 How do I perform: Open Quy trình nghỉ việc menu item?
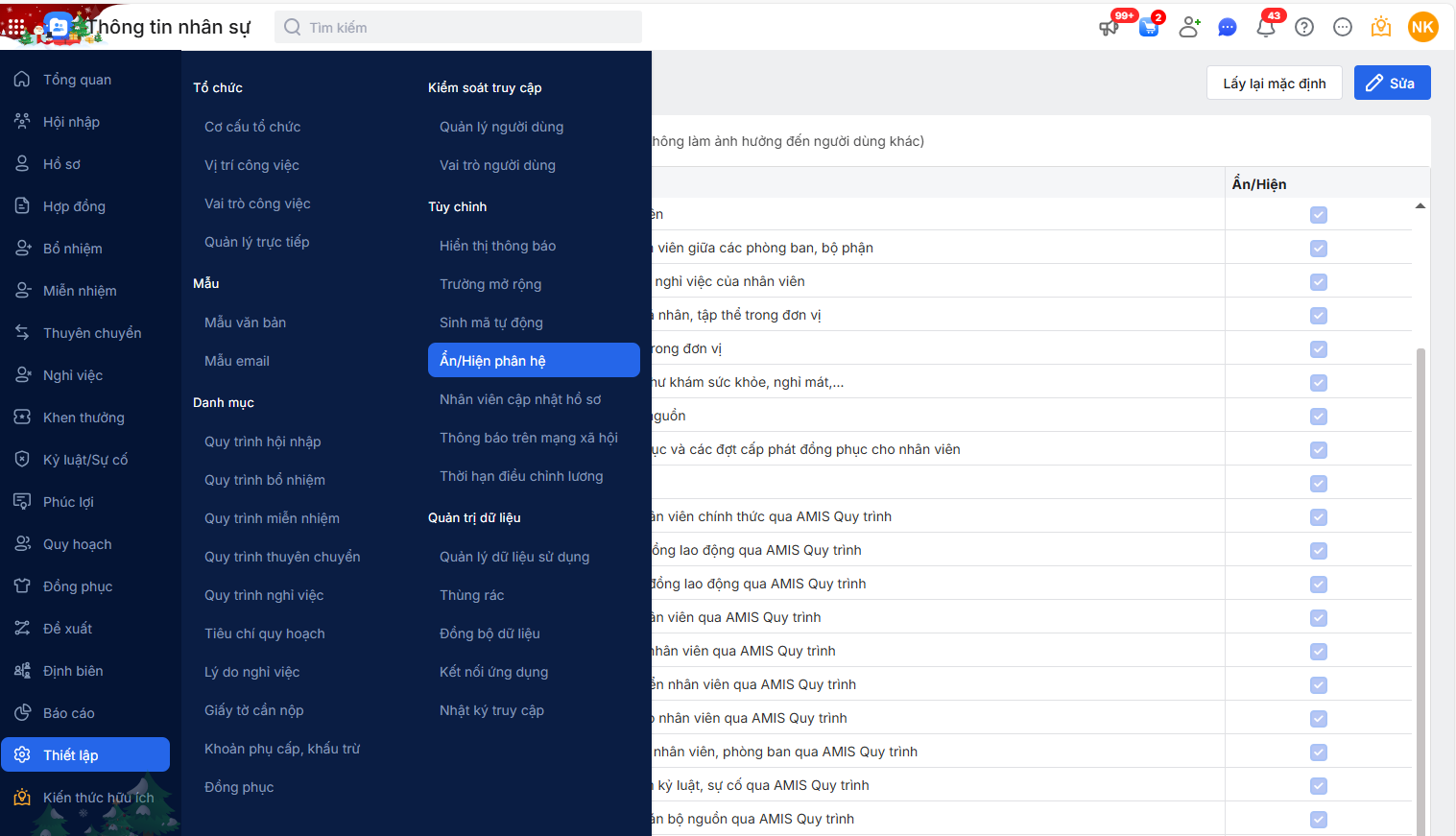(264, 595)
